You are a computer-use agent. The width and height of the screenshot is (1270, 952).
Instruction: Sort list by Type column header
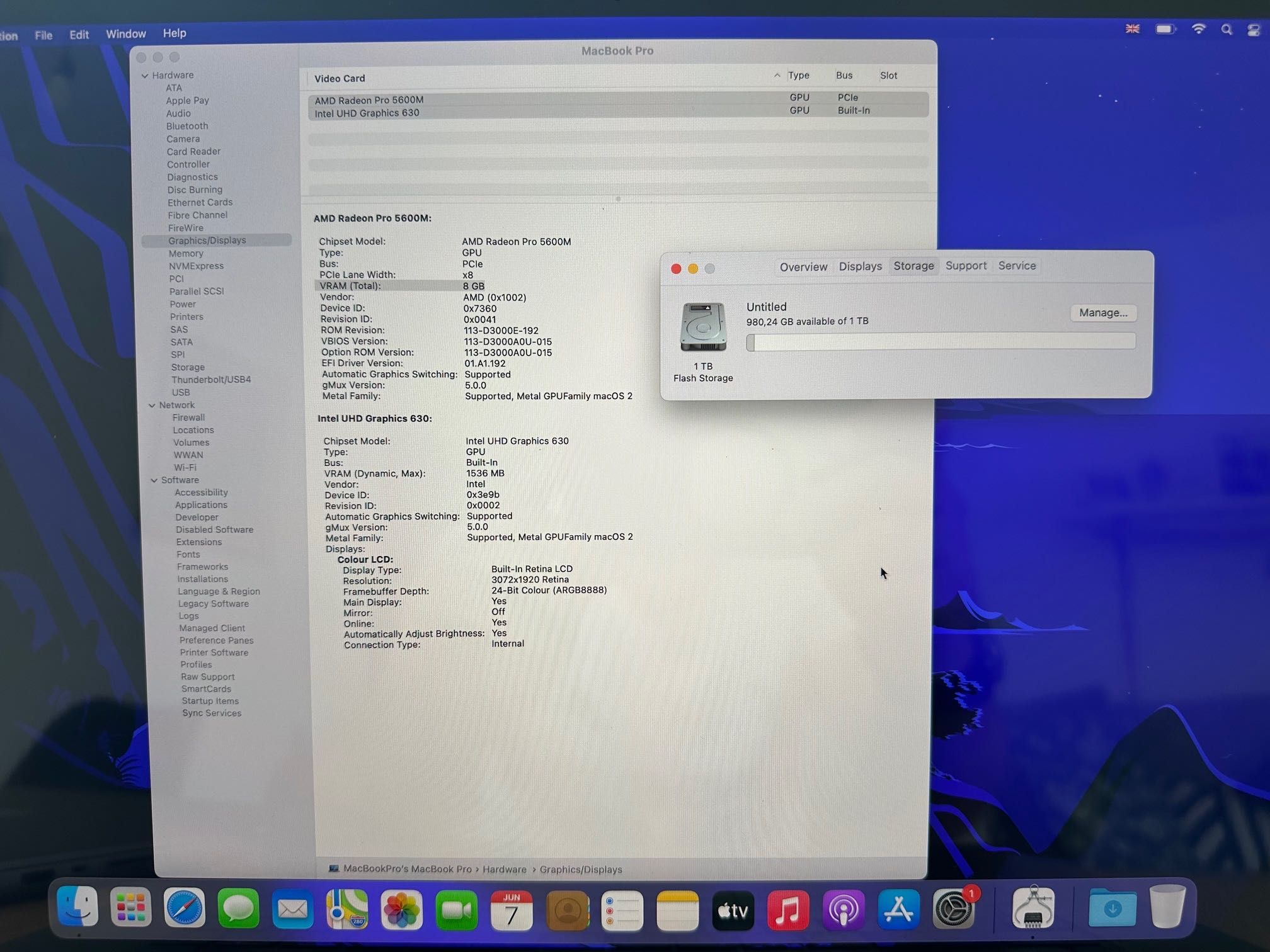(x=798, y=76)
